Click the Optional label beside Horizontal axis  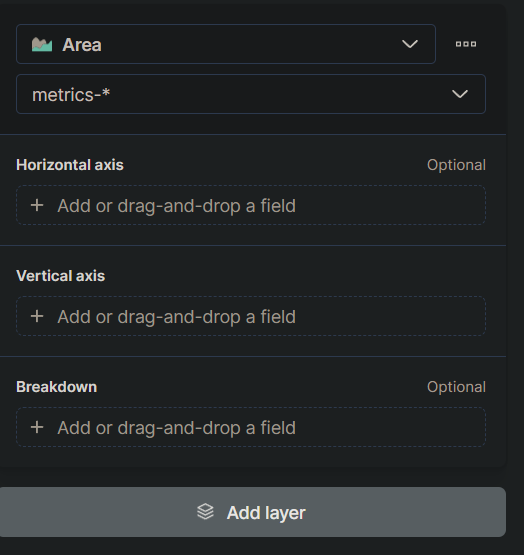point(456,165)
